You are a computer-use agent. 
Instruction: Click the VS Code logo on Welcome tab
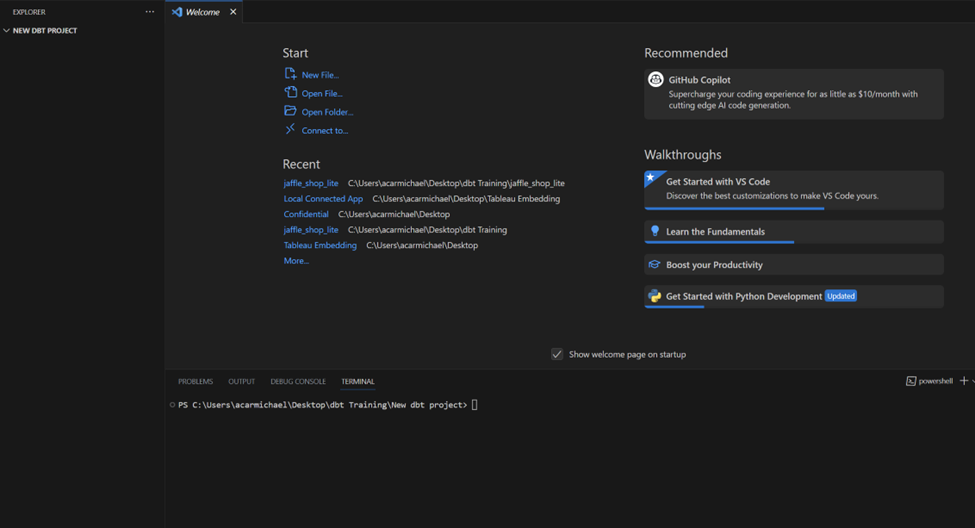[177, 12]
